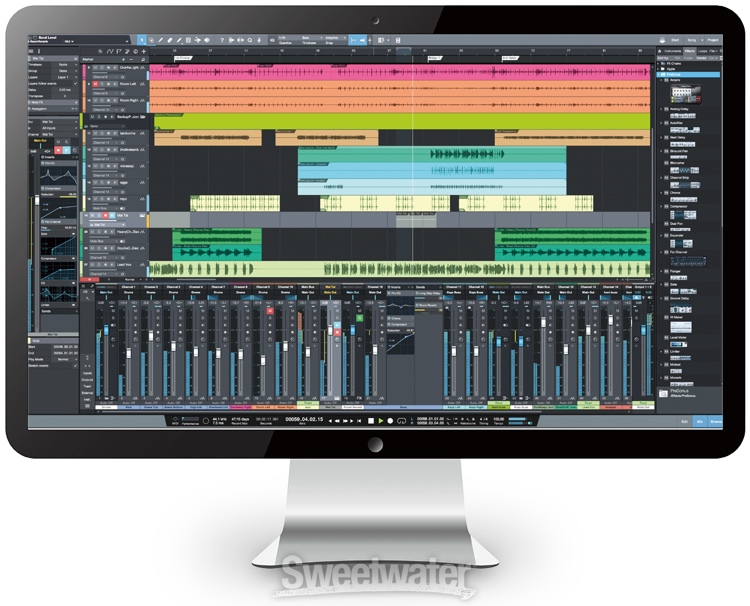Open the Song page button

click(x=693, y=39)
